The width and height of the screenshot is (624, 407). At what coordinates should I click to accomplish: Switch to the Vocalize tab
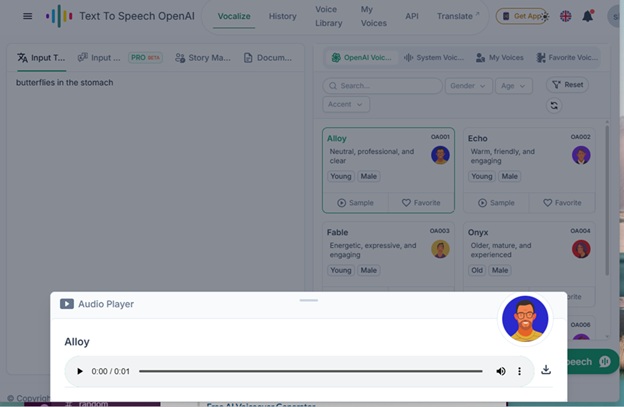coord(234,16)
